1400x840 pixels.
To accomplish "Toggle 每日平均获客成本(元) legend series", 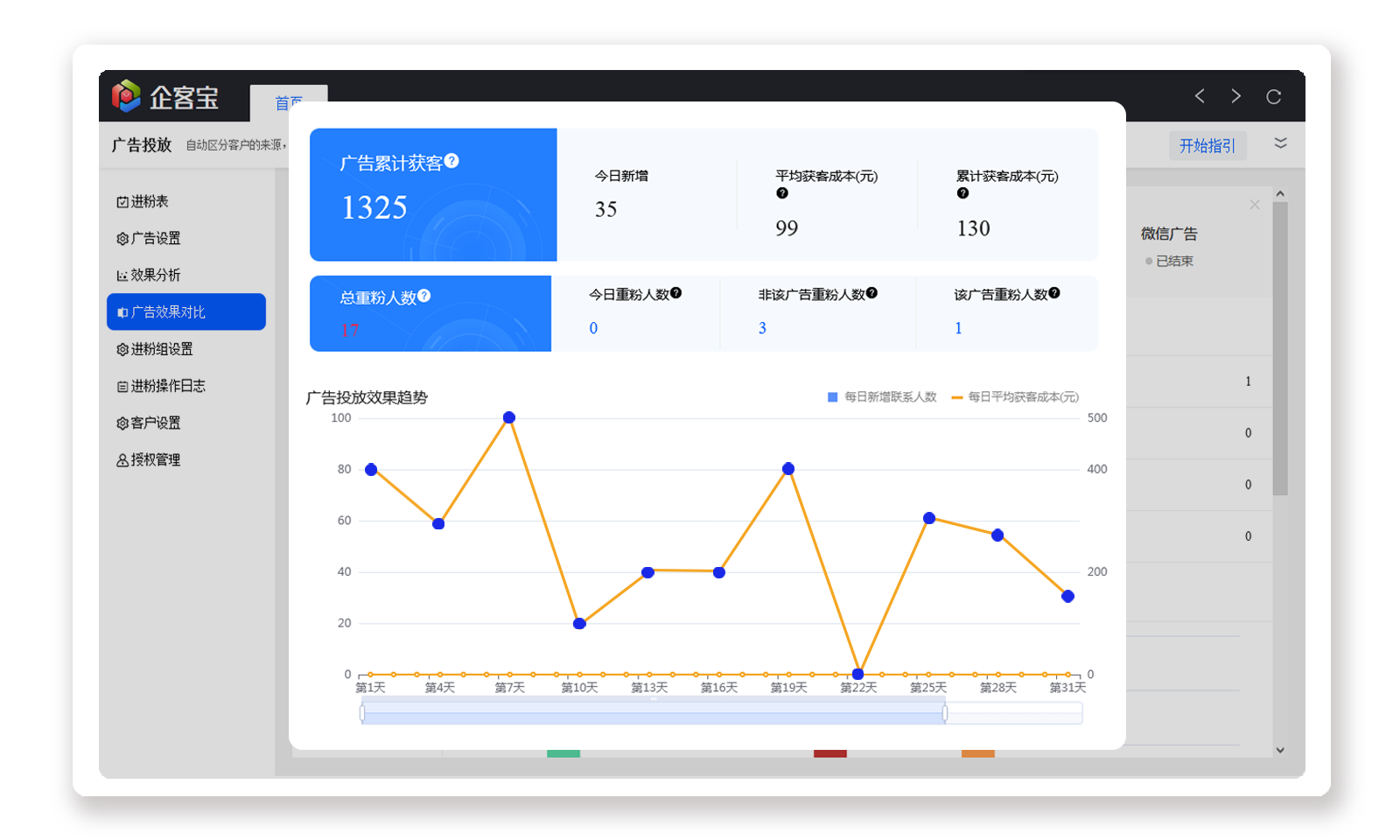I will [1015, 397].
